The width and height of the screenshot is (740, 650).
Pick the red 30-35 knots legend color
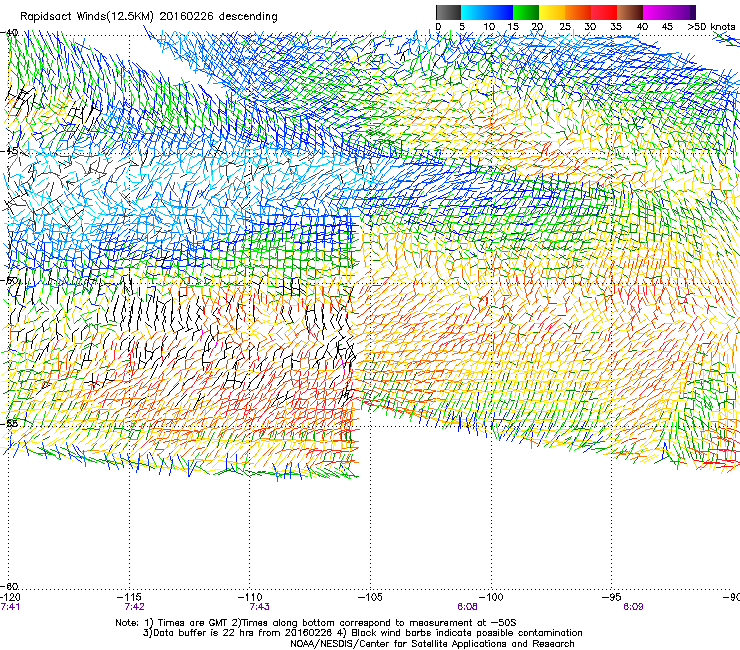point(604,12)
